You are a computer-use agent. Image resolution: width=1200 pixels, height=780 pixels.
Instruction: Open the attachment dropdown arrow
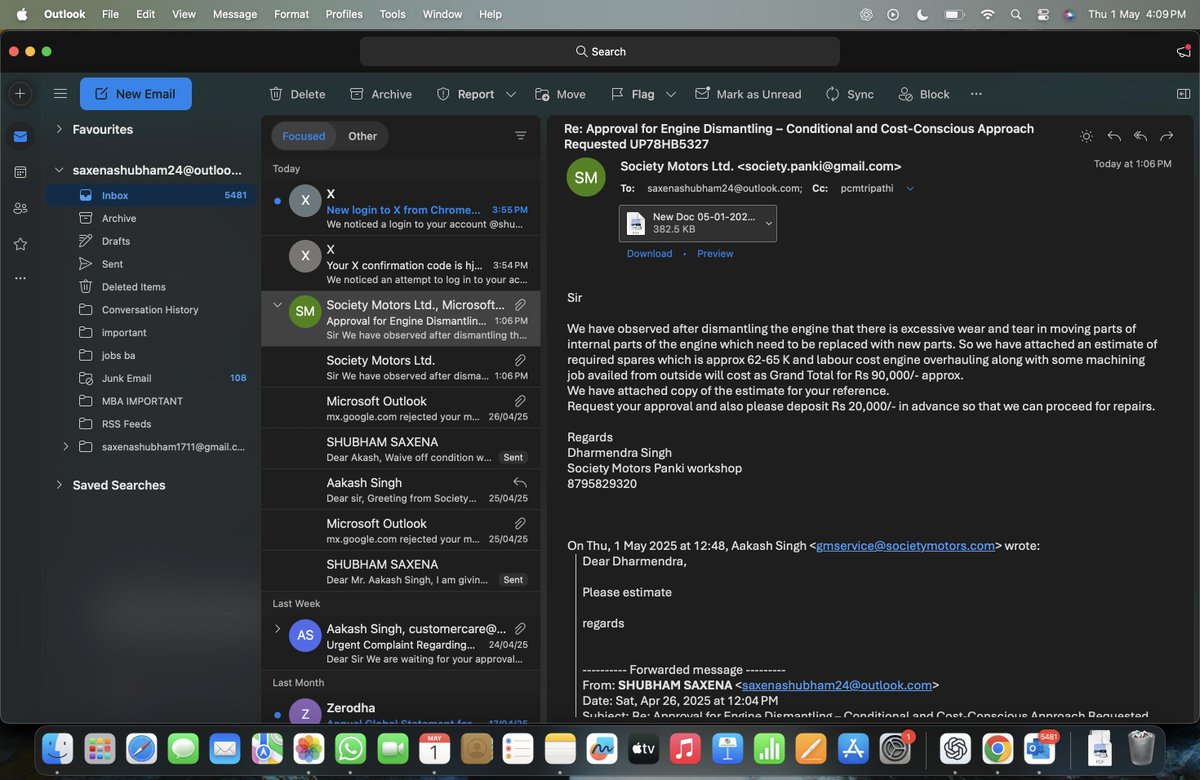coord(768,224)
